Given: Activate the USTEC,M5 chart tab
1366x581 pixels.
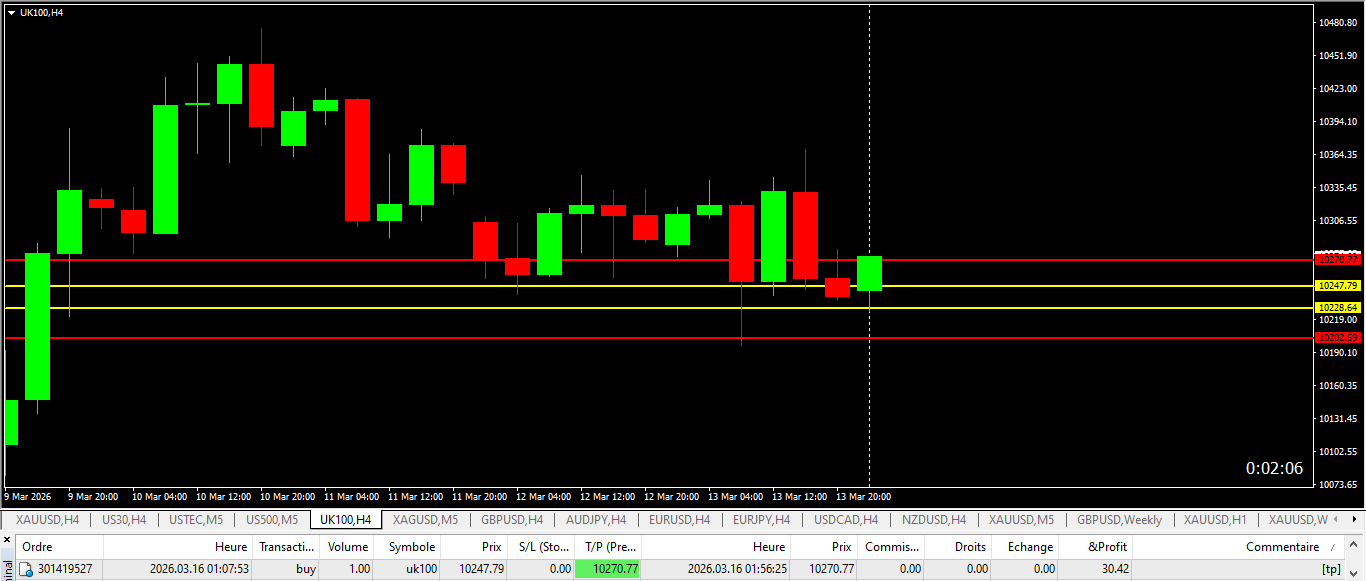Looking at the screenshot, I should [196, 520].
